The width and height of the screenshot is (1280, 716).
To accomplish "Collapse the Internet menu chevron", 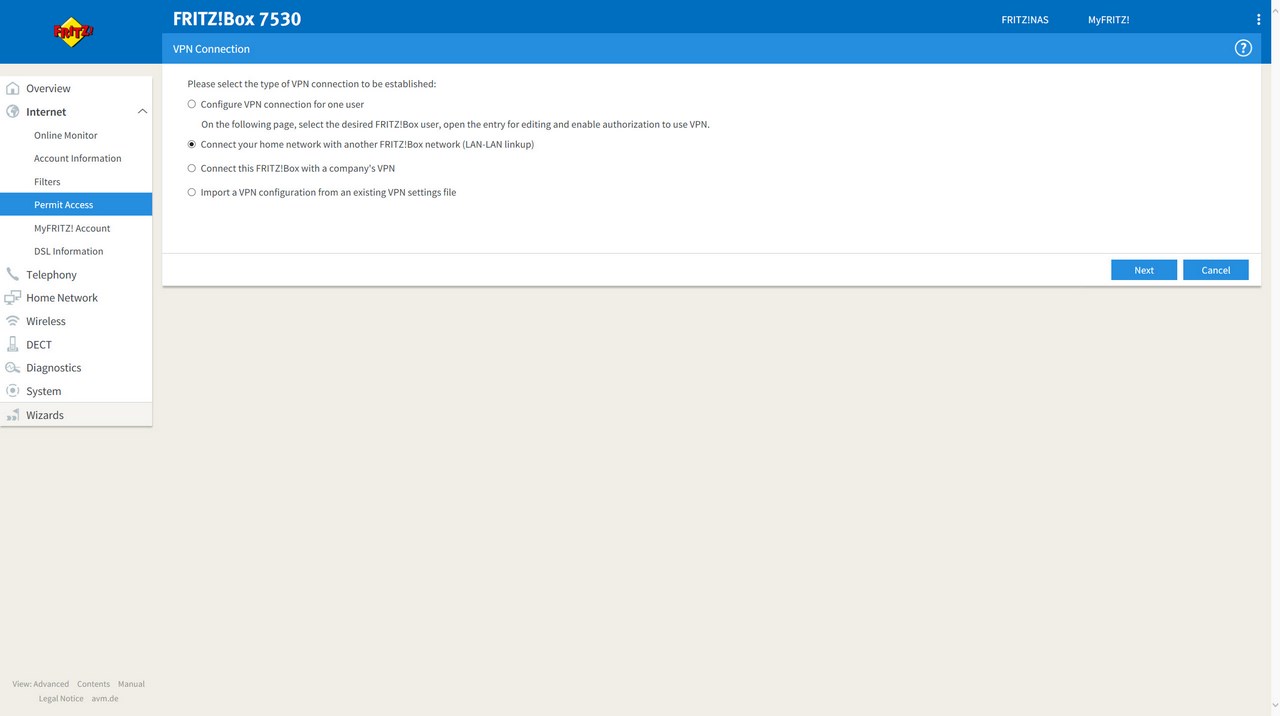I will pyautogui.click(x=142, y=112).
